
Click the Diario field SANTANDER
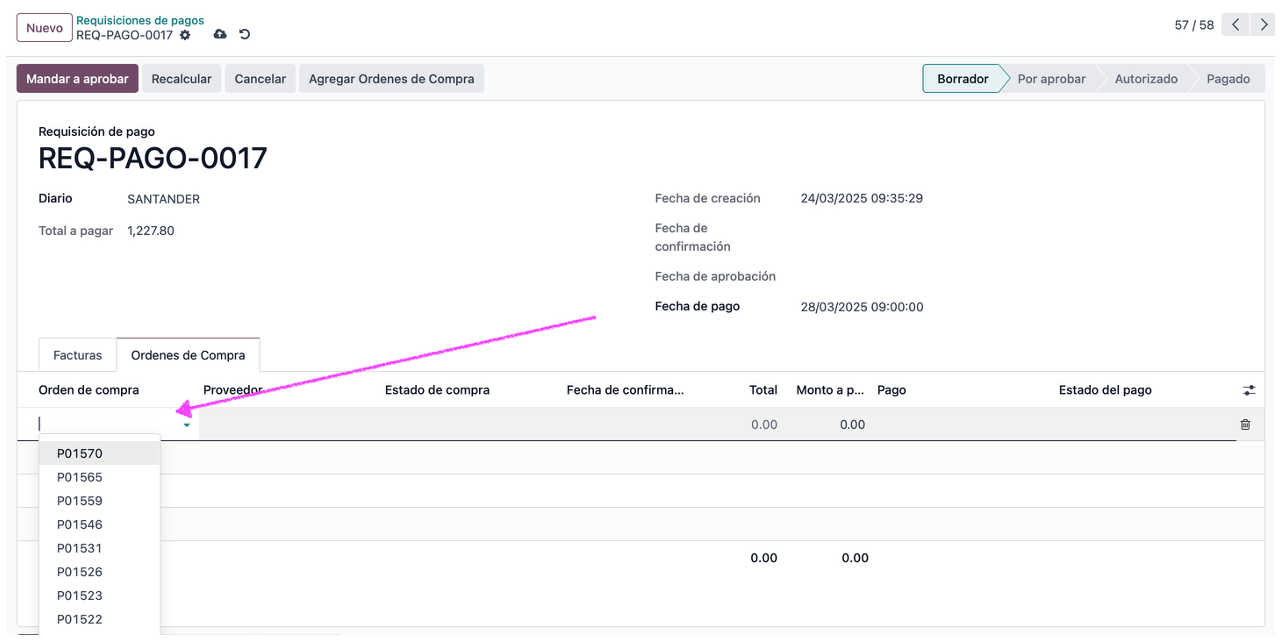click(163, 199)
